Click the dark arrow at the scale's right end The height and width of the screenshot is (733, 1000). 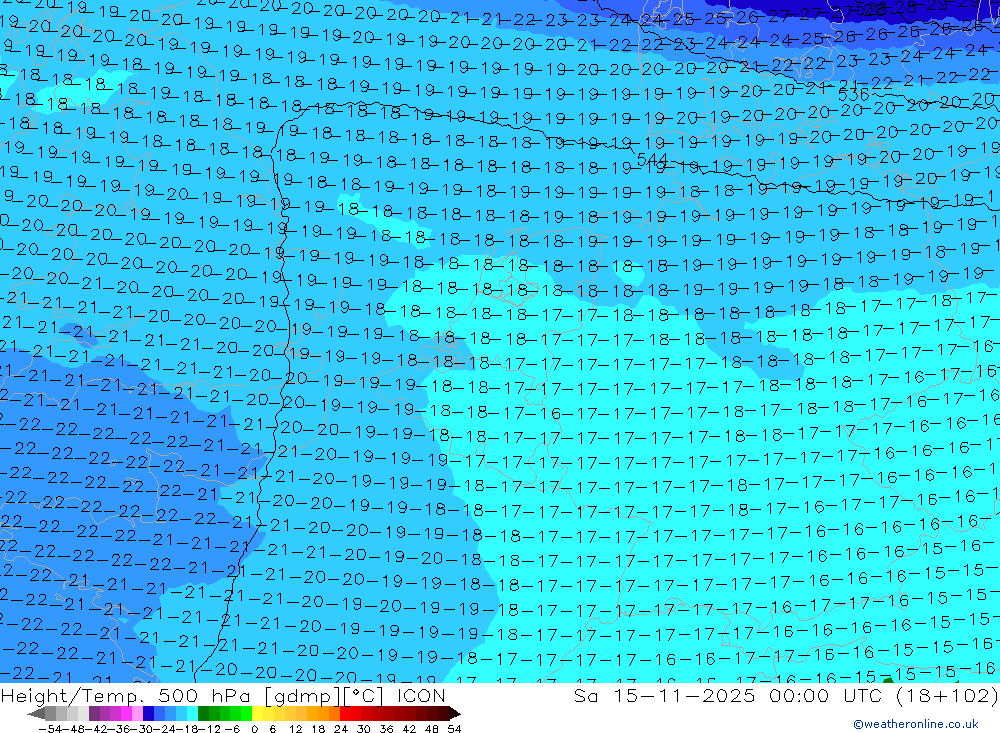pos(454,714)
